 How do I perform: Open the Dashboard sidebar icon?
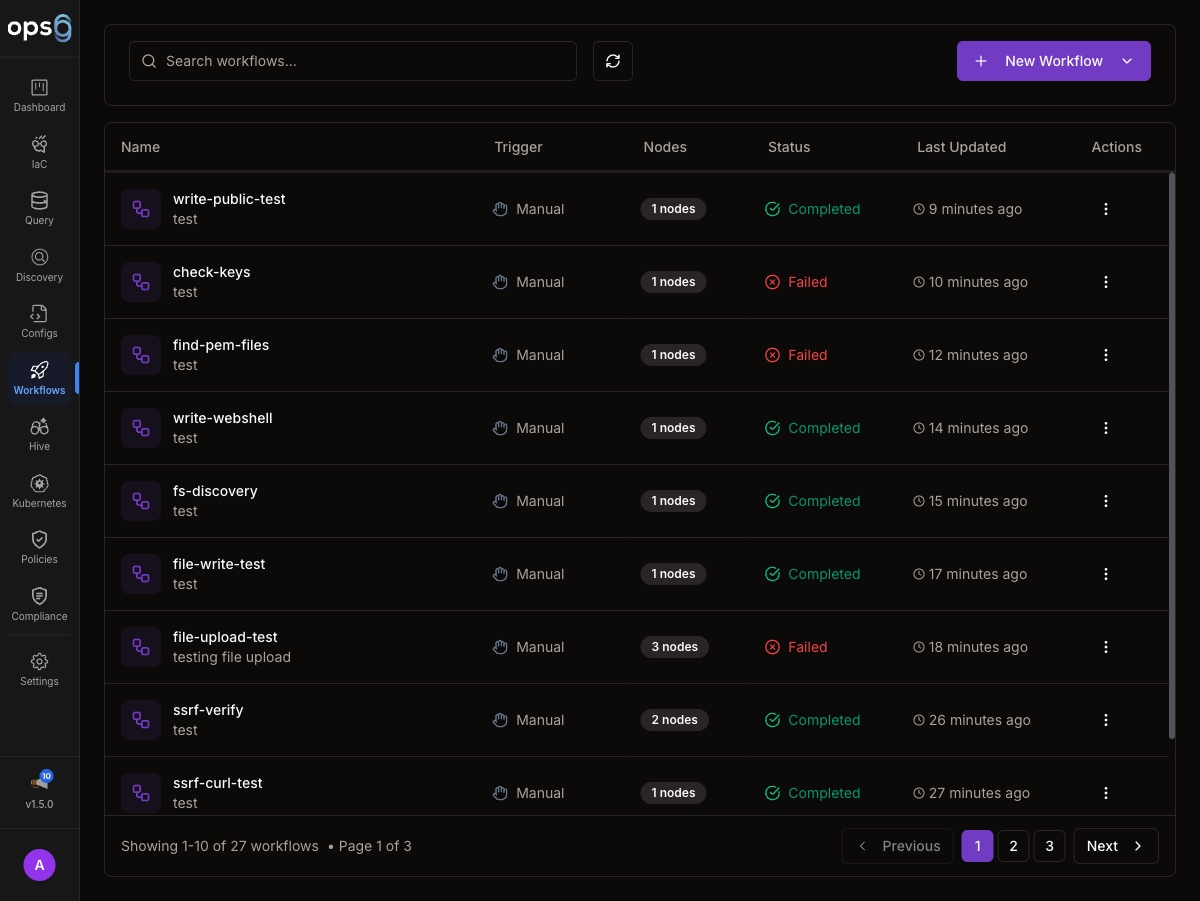tap(40, 95)
